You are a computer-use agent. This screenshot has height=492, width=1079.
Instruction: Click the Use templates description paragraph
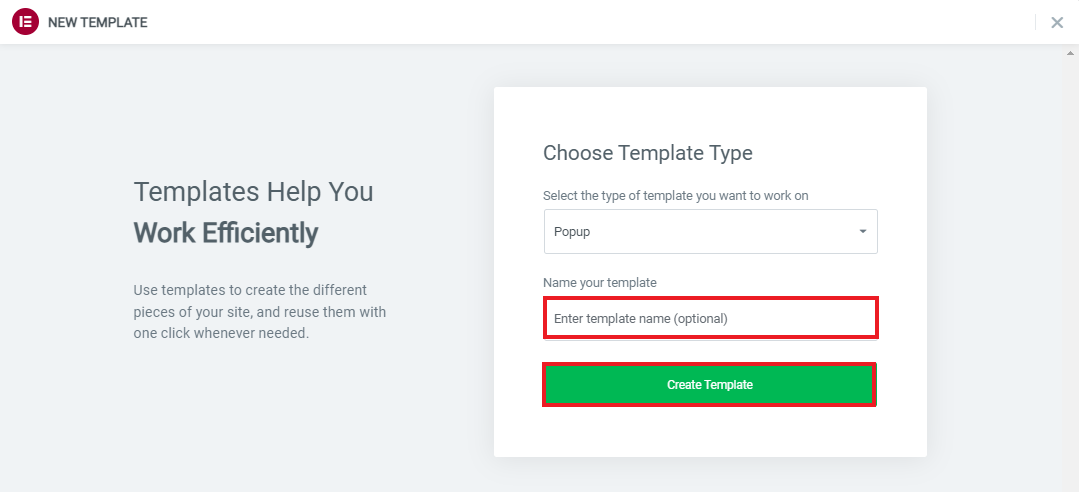[x=260, y=311]
